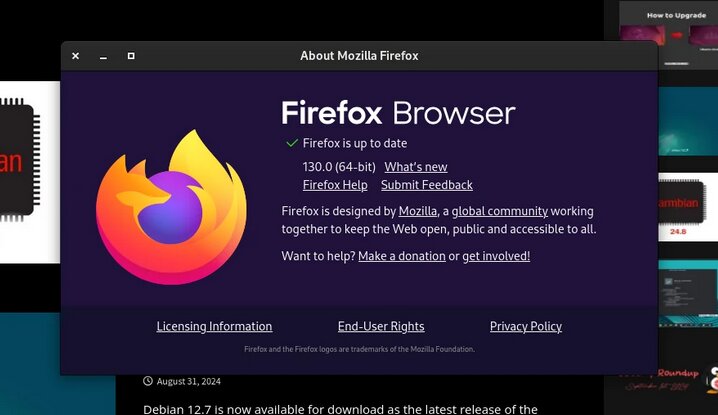This screenshot has width=718, height=415.
Task: Follow the Mozilla link
Action: tap(418, 211)
